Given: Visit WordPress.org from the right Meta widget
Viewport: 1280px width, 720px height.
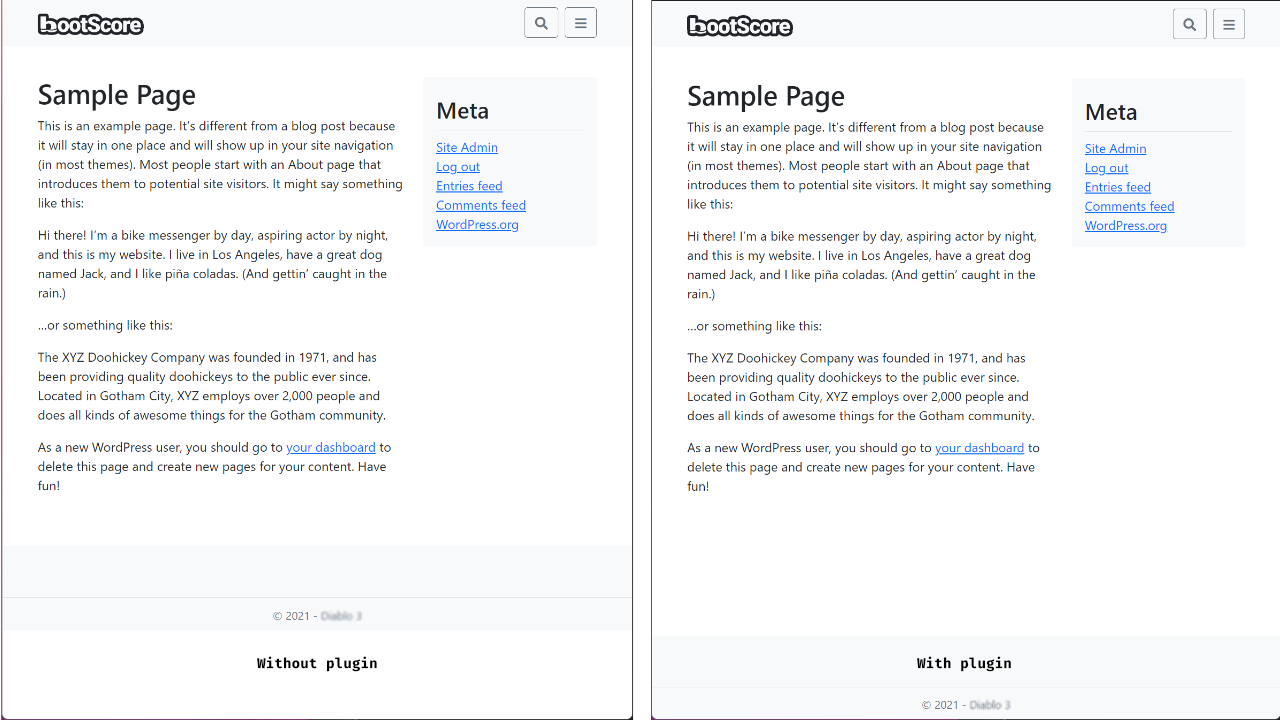Looking at the screenshot, I should pos(1125,225).
